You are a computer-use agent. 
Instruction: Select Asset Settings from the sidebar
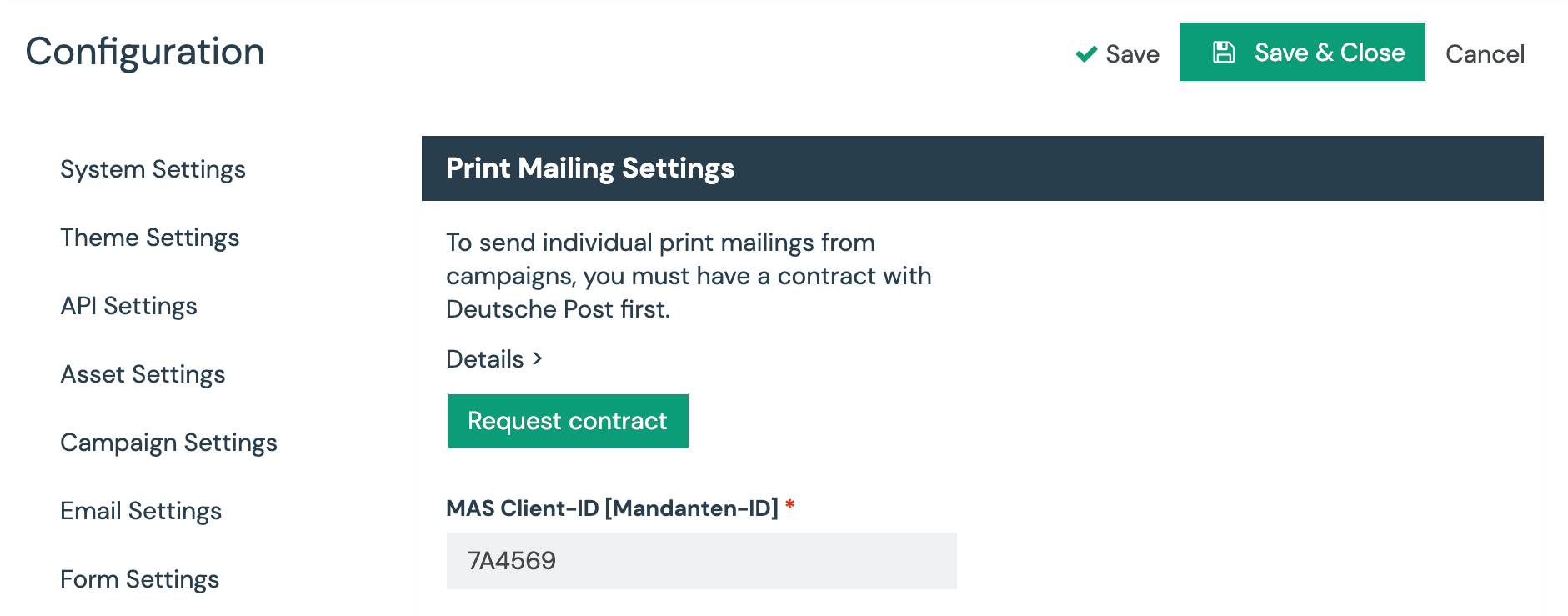tap(143, 374)
